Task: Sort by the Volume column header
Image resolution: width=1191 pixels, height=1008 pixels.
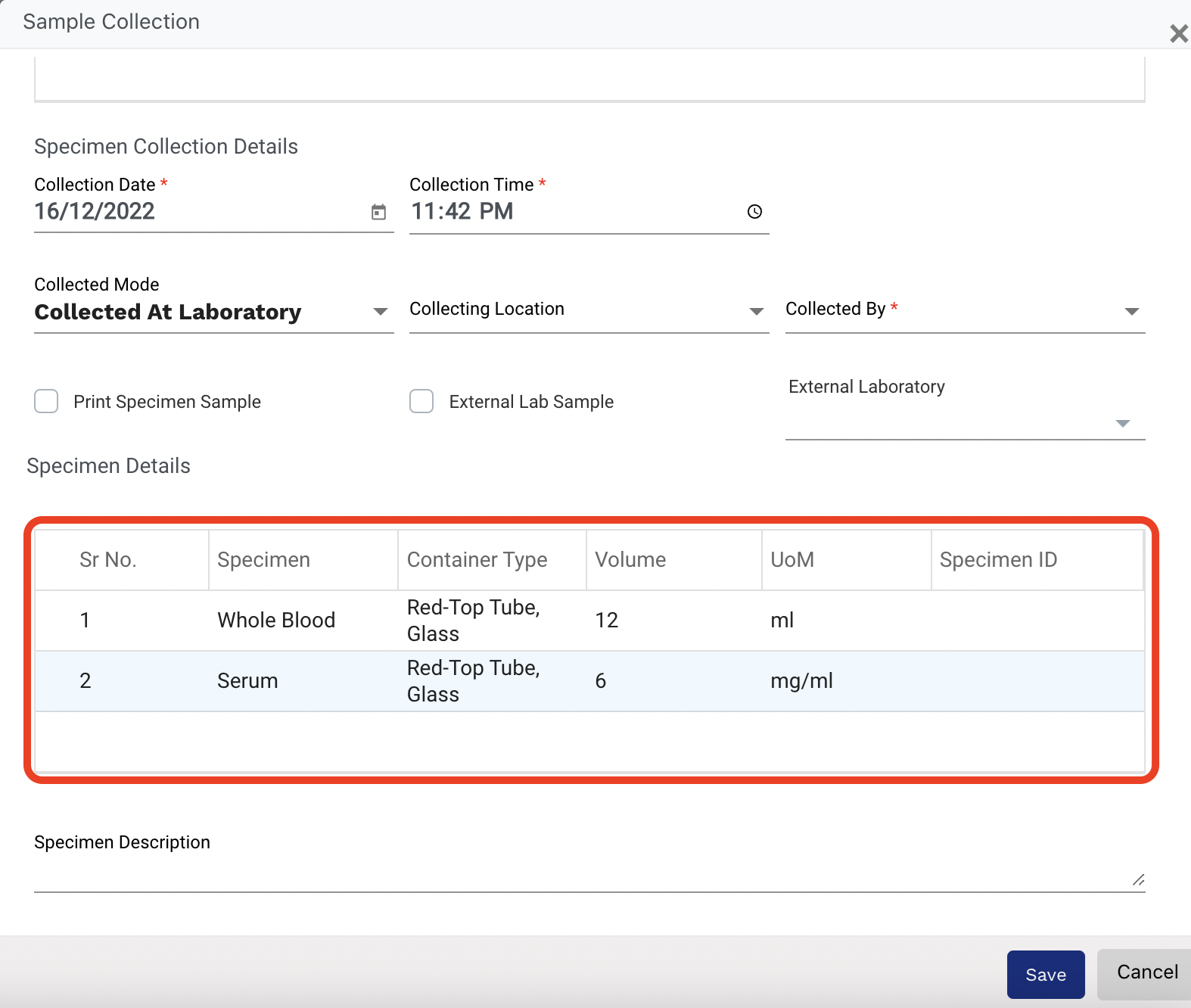Action: point(630,560)
